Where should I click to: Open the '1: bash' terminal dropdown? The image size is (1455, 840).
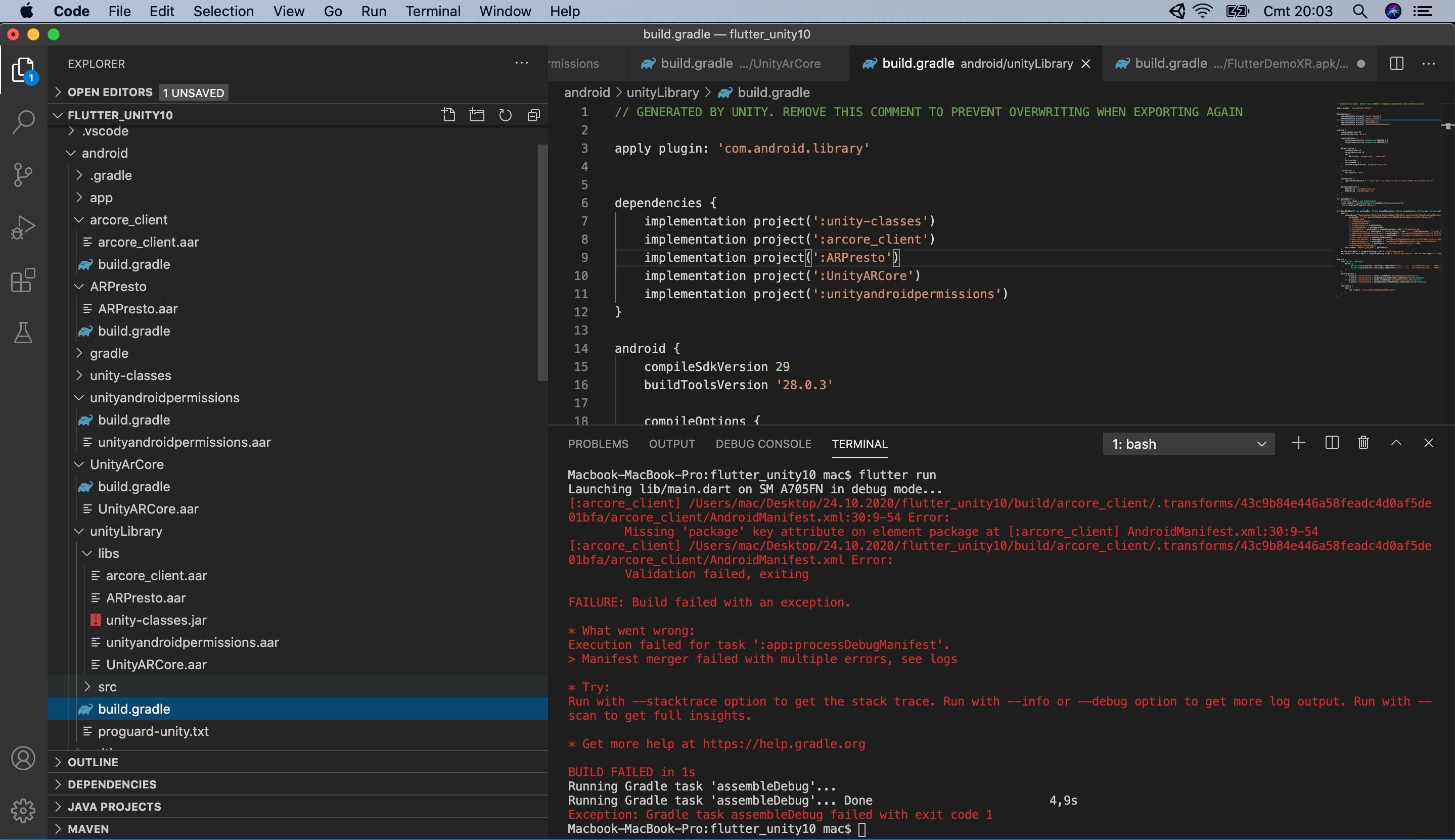(x=1189, y=444)
